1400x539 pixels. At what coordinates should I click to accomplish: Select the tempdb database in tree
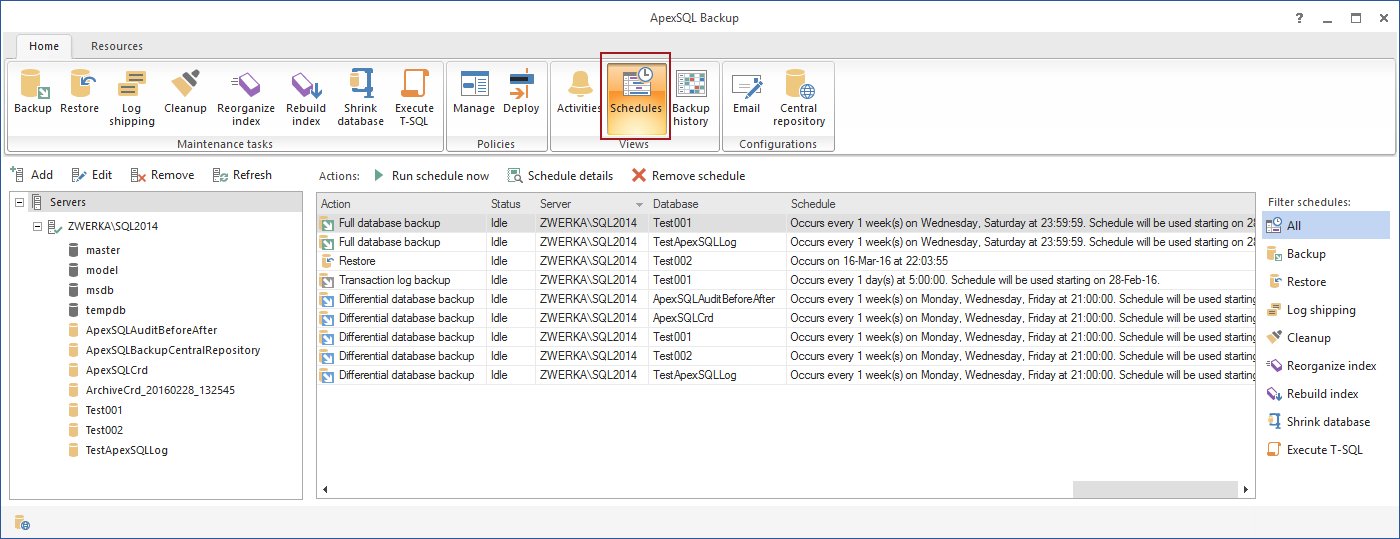(105, 310)
